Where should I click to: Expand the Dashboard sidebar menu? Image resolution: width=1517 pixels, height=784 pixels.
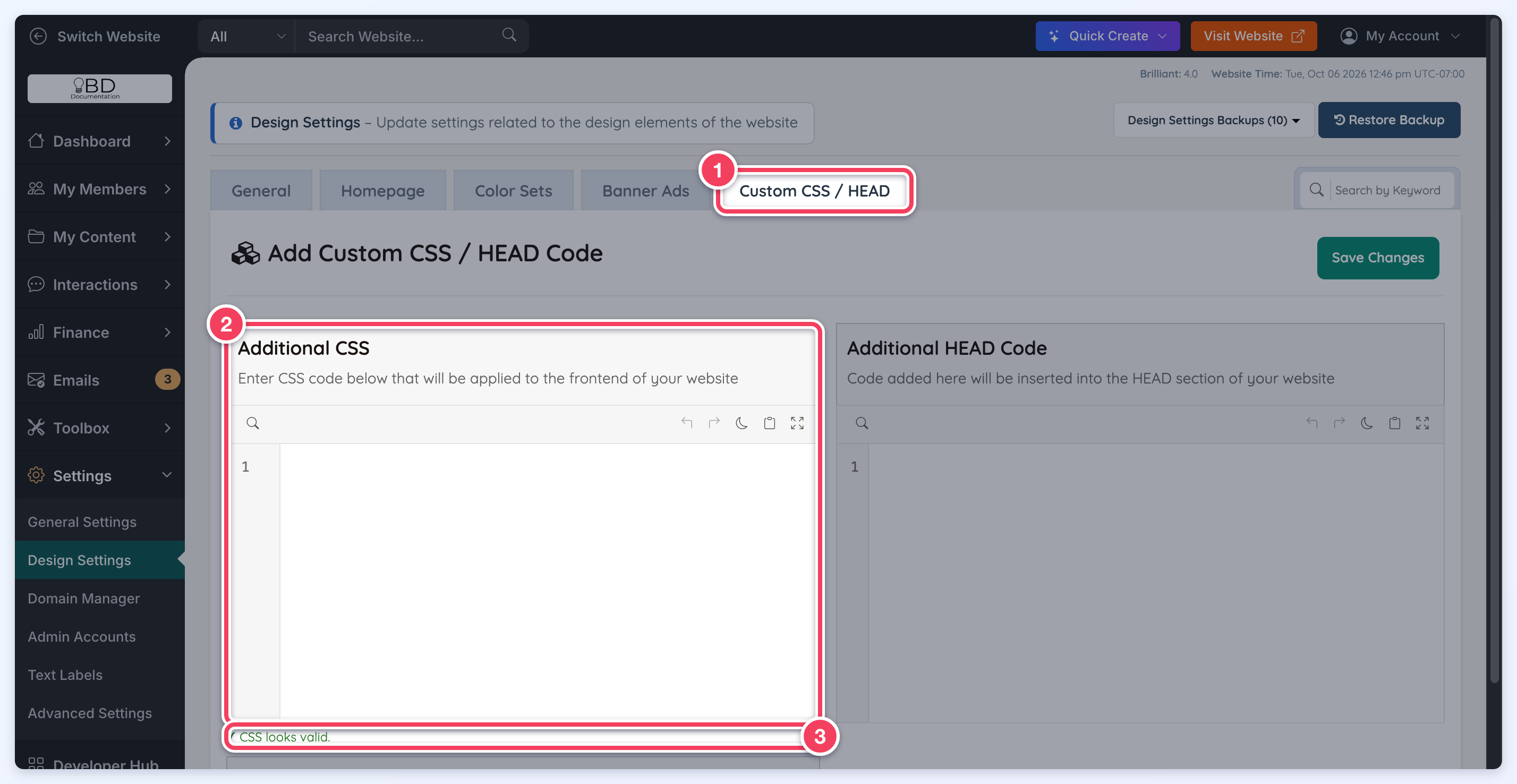click(99, 141)
